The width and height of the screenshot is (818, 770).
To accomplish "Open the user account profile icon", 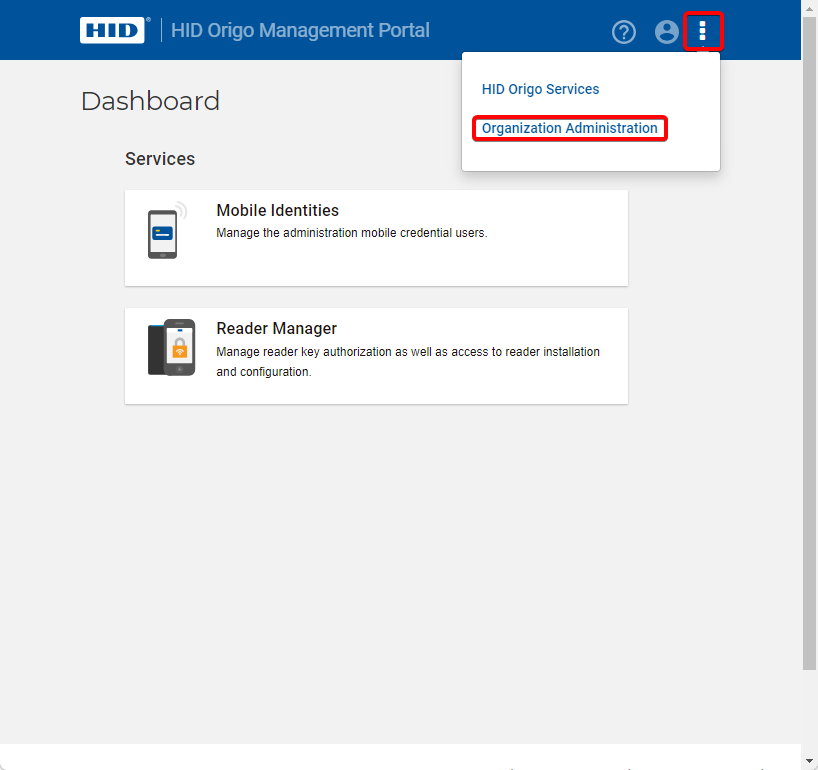I will pos(666,32).
